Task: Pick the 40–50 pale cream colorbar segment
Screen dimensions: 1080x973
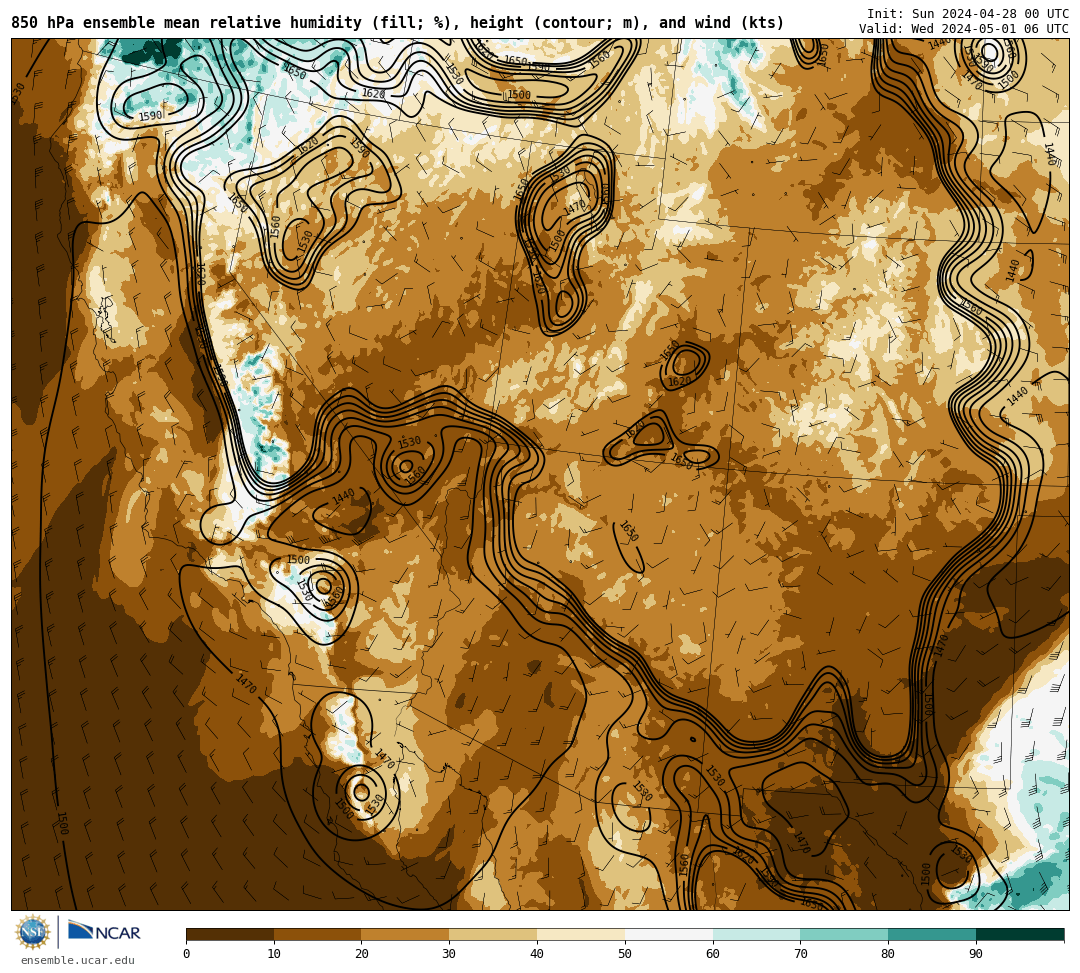Action: pos(581,934)
